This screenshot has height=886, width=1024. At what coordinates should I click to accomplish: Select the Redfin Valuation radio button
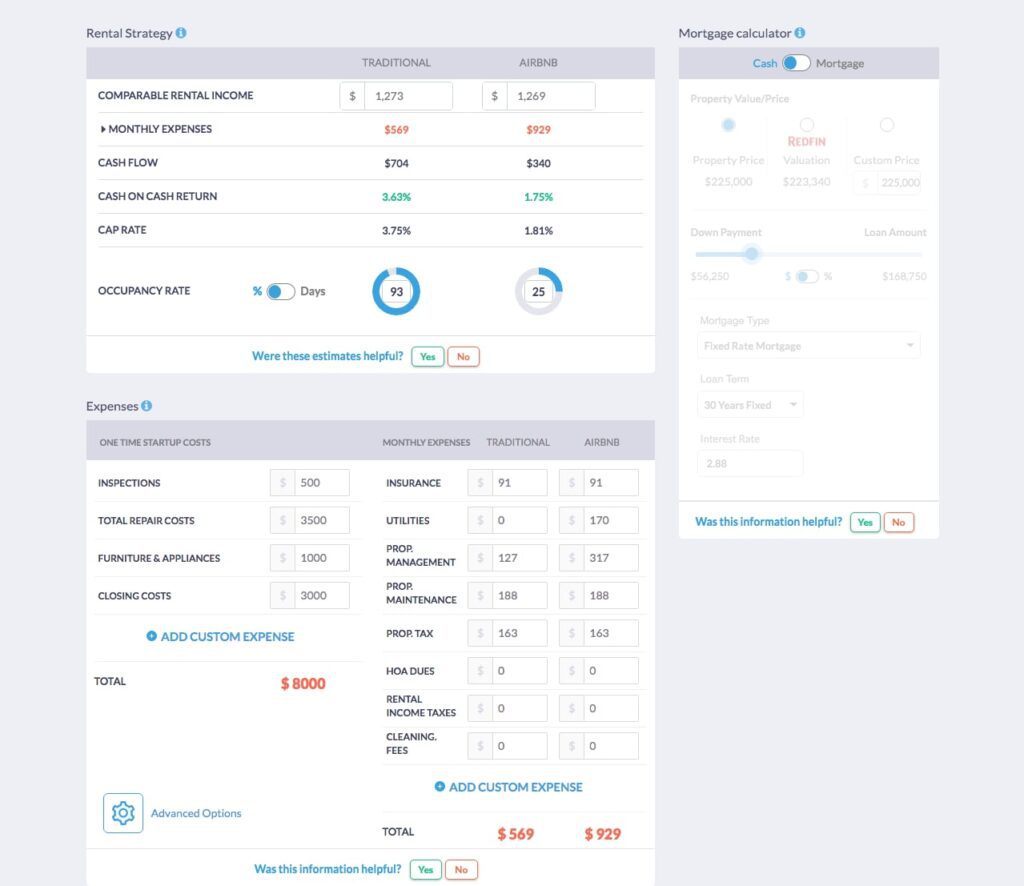tap(806, 124)
